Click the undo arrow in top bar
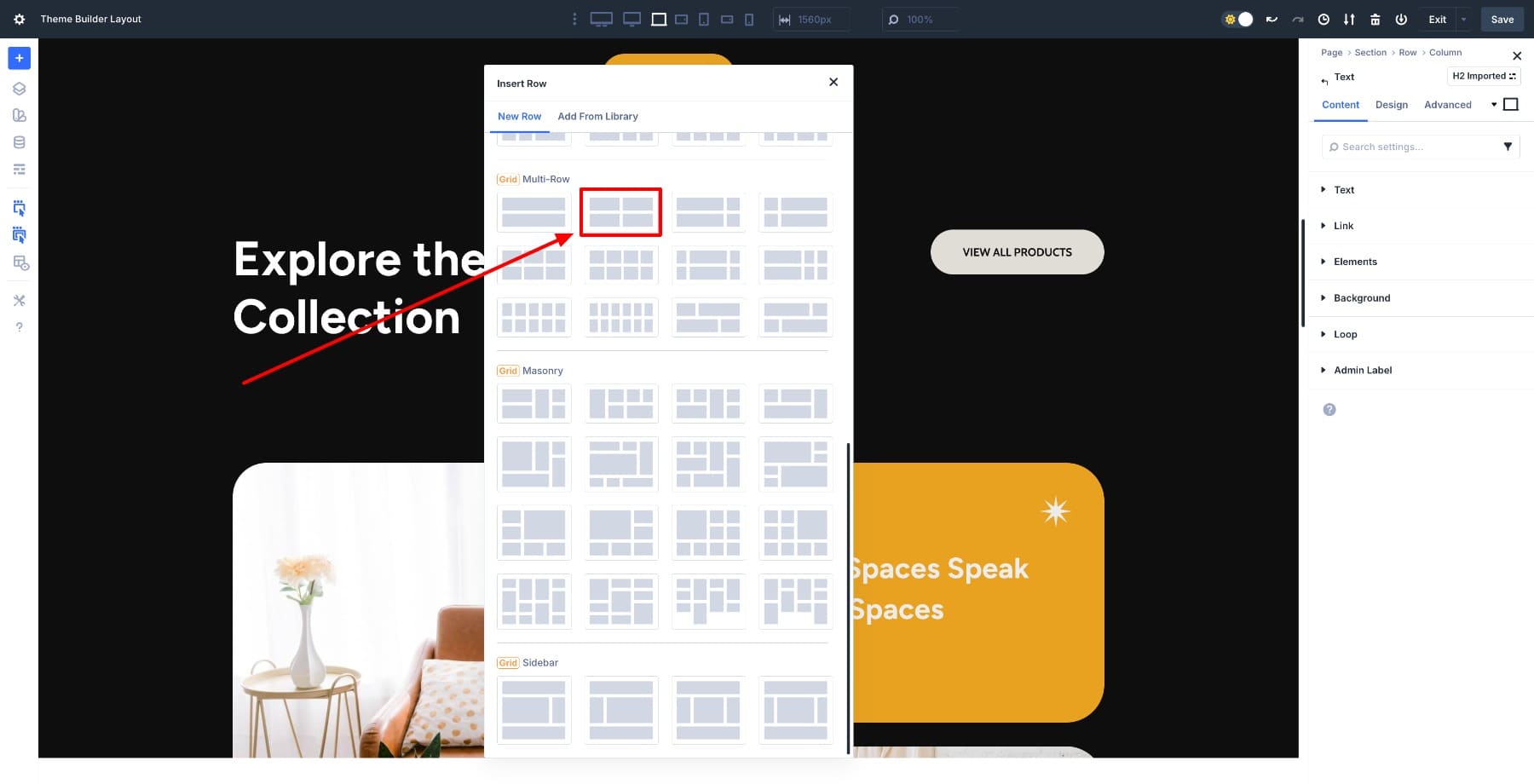 tap(1272, 19)
